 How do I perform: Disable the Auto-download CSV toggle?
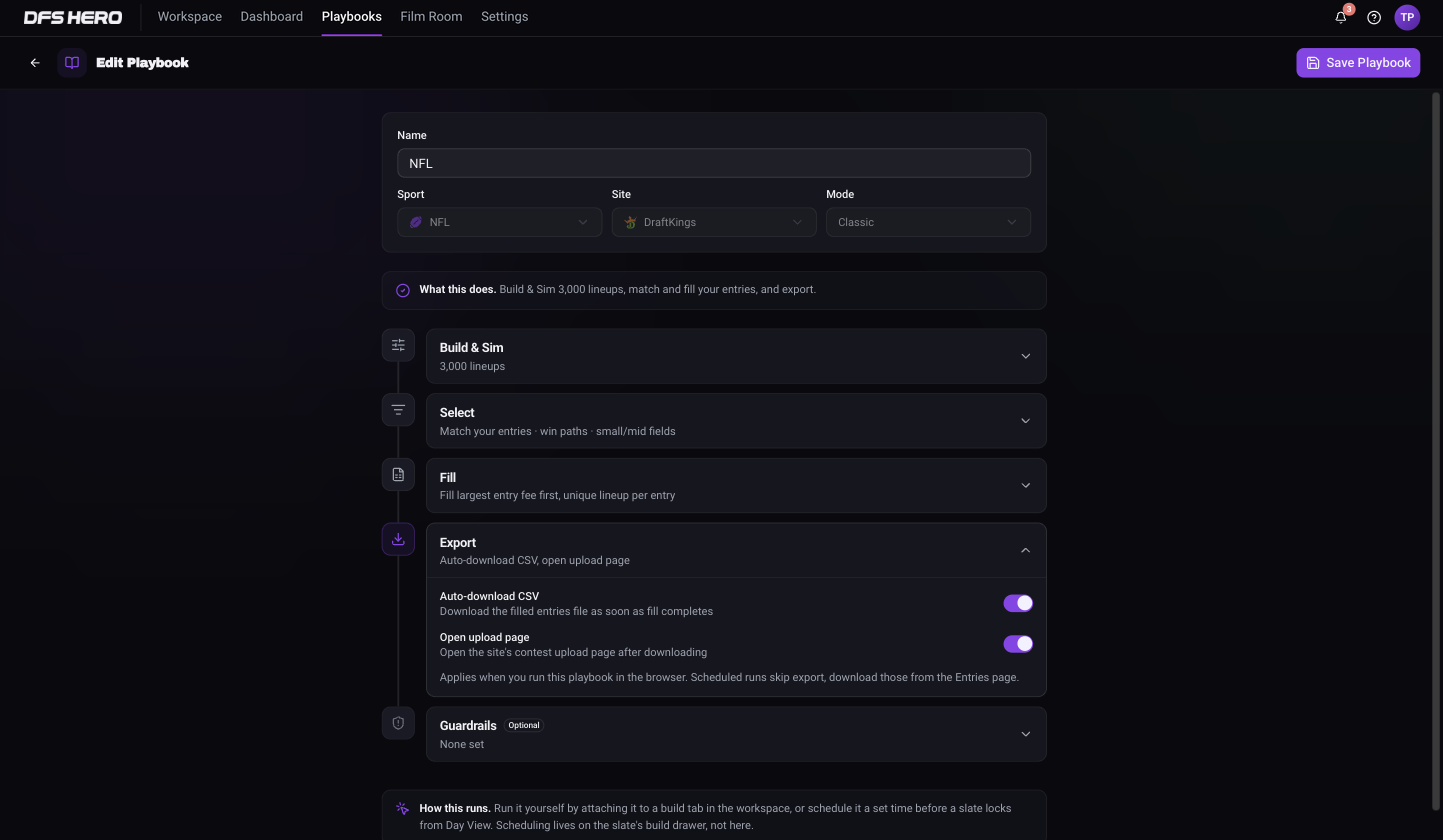coord(1018,603)
